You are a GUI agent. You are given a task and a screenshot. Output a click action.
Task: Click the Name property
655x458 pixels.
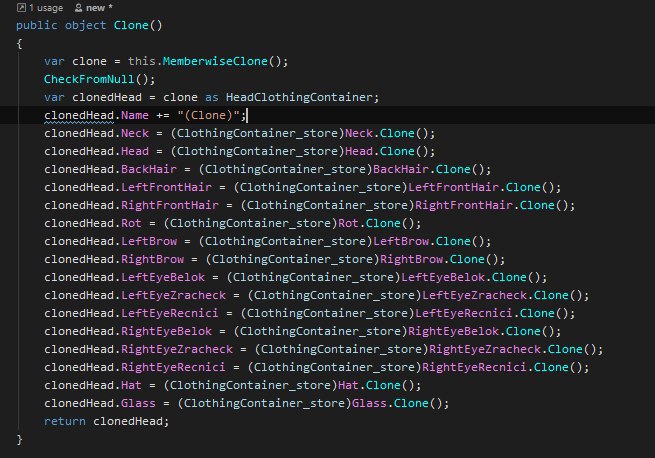[x=135, y=115]
